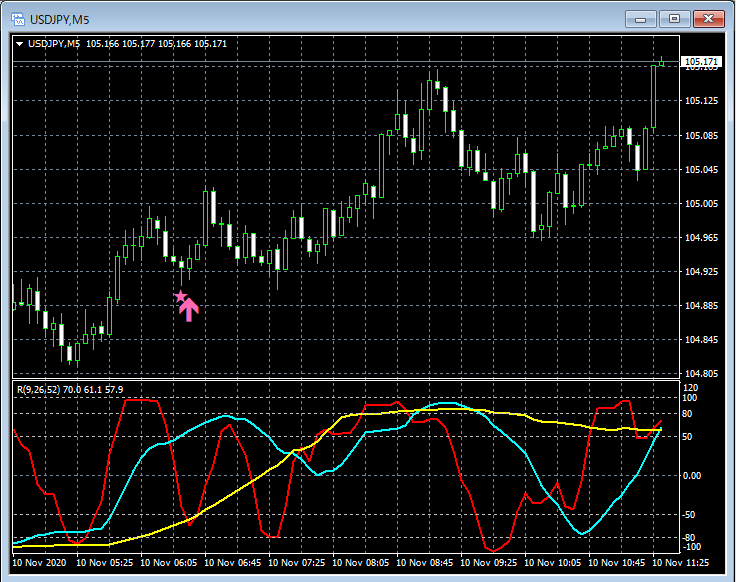Click time axis label 10 Nov 07:25

click(x=297, y=562)
